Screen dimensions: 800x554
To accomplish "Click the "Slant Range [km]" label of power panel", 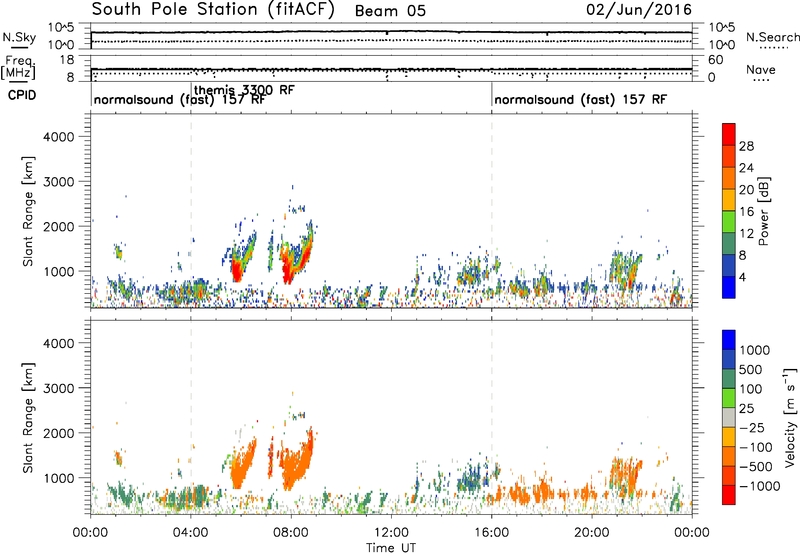I will 28,211.
